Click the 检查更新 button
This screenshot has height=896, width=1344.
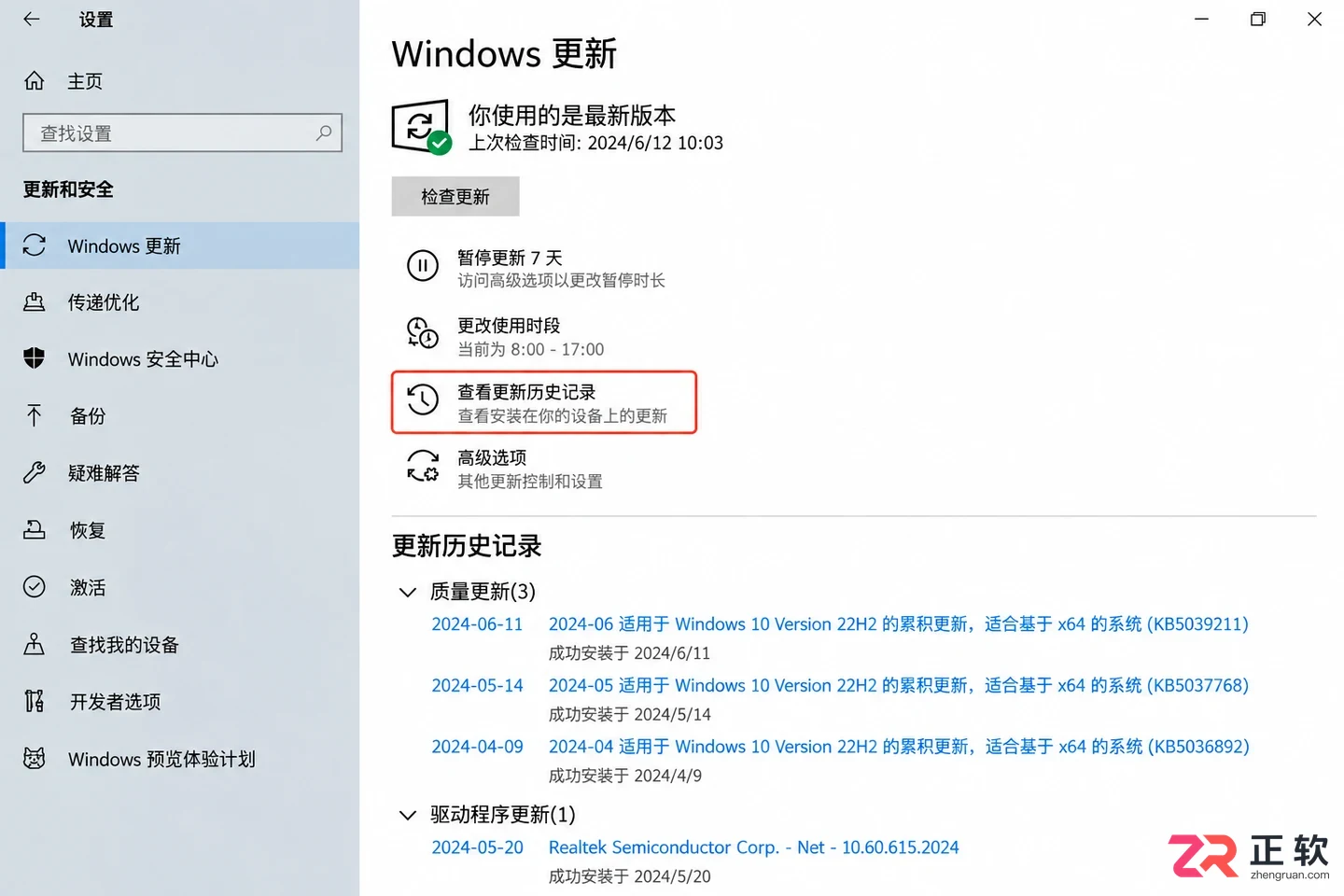click(x=455, y=196)
